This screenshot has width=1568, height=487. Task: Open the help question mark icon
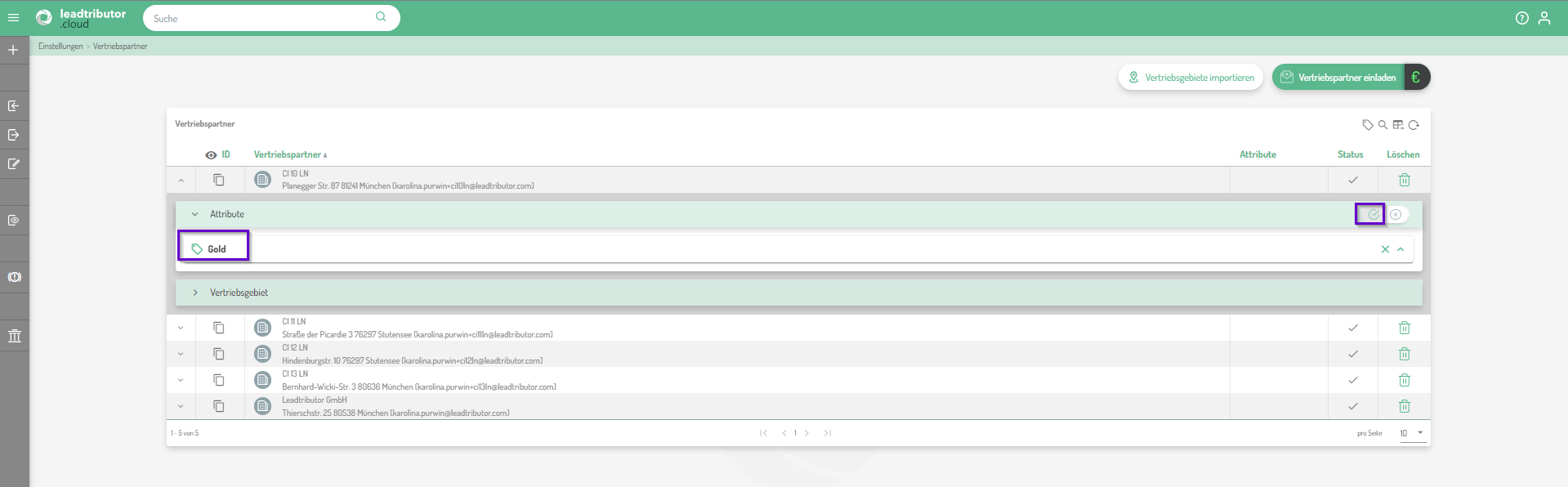coord(1521,18)
